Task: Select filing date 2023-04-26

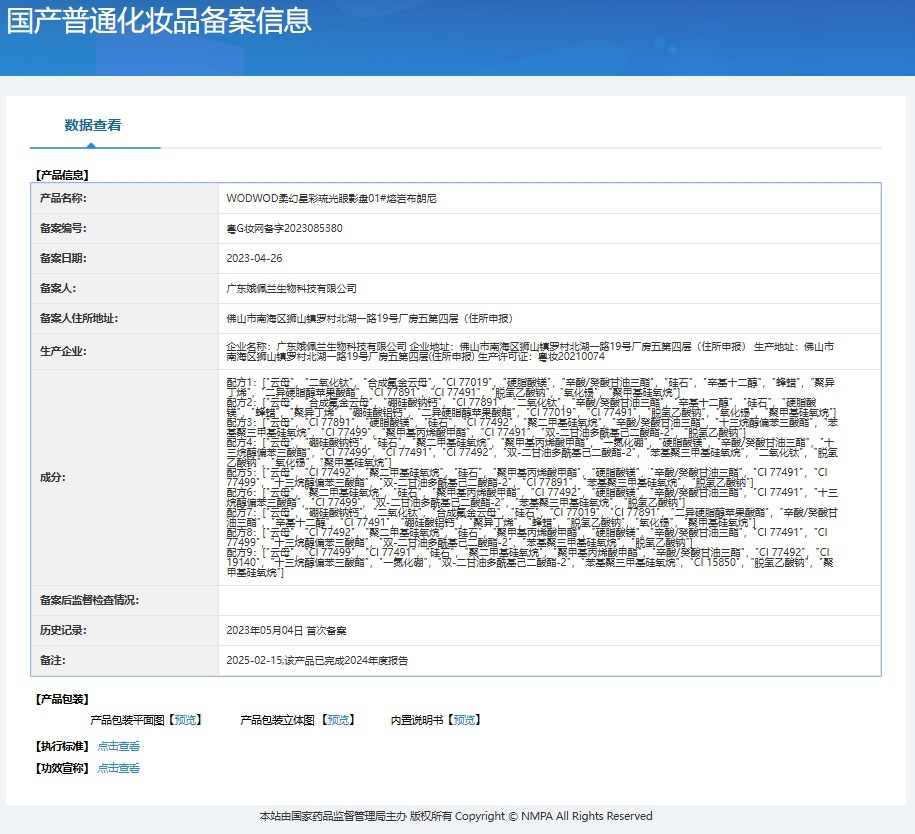Action: pos(254,258)
